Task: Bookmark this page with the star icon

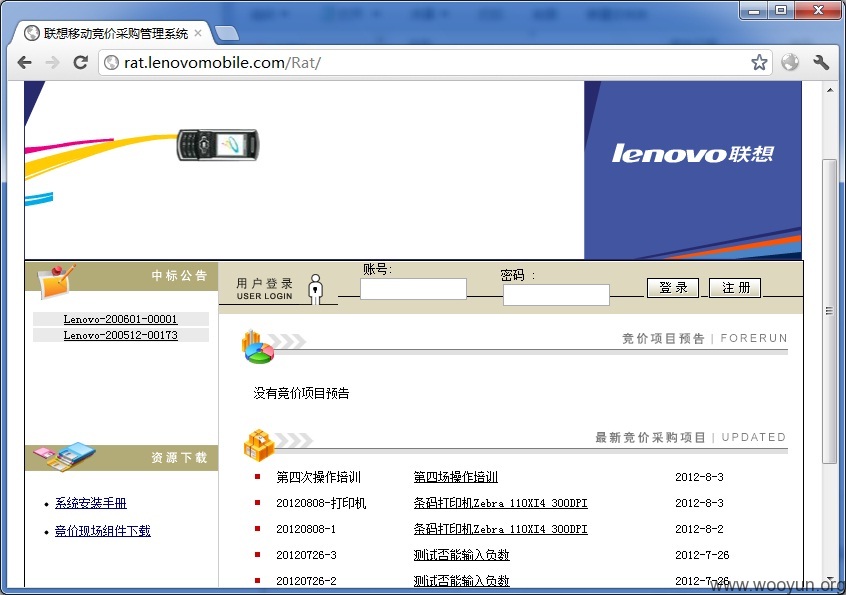Action: pyautogui.click(x=759, y=63)
